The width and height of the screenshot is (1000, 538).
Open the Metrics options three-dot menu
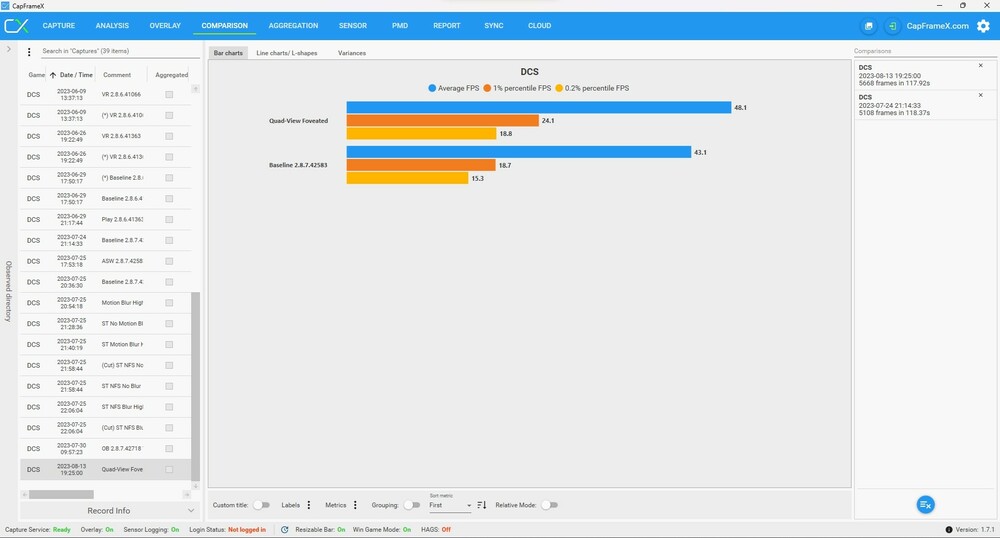(355, 505)
